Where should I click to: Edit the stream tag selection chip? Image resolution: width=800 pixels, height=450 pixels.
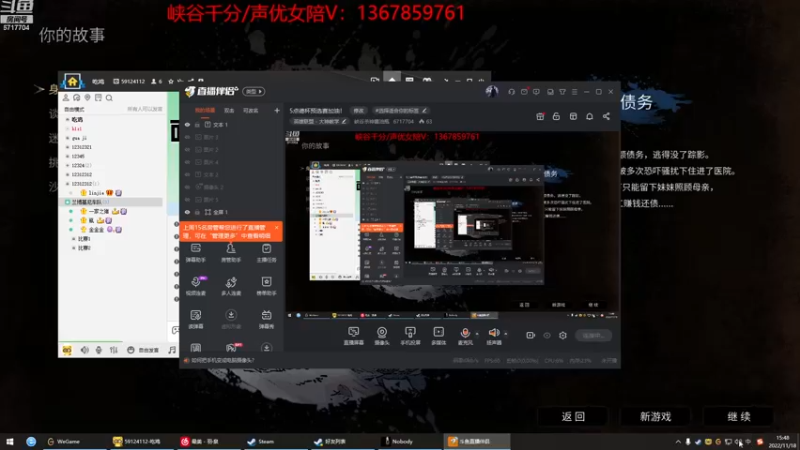tap(401, 110)
